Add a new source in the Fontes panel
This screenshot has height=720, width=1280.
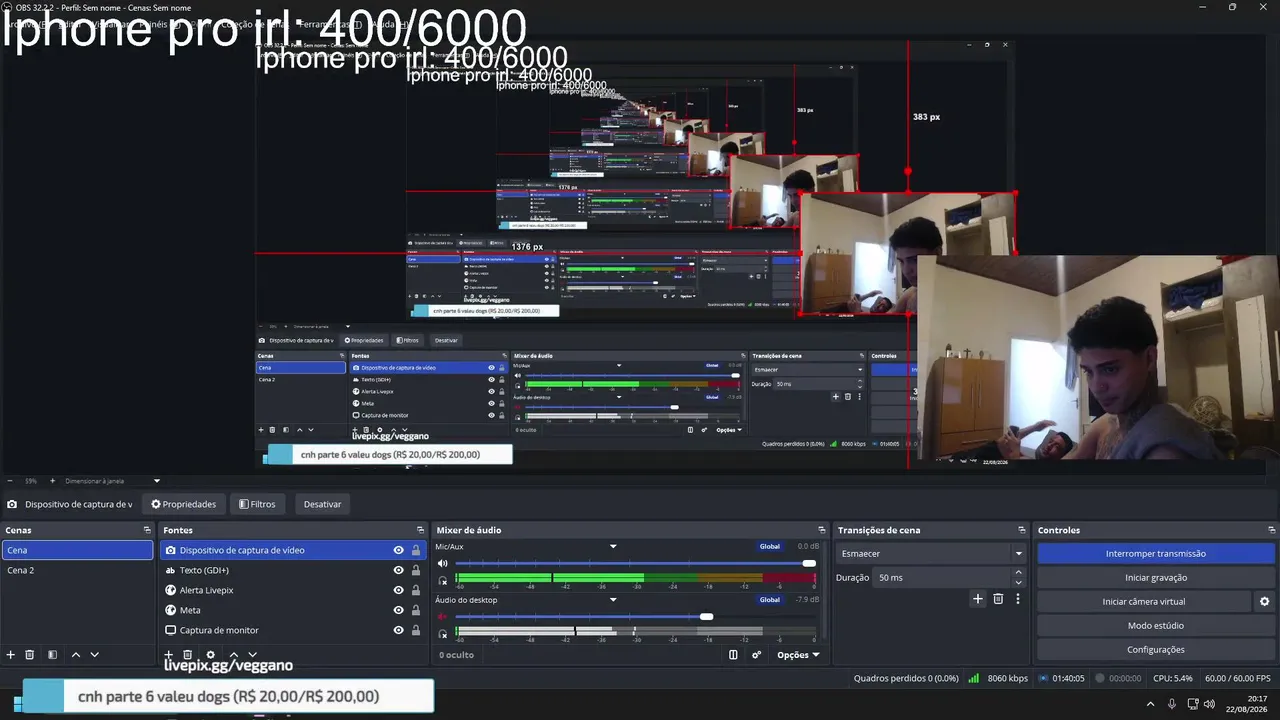click(x=169, y=655)
